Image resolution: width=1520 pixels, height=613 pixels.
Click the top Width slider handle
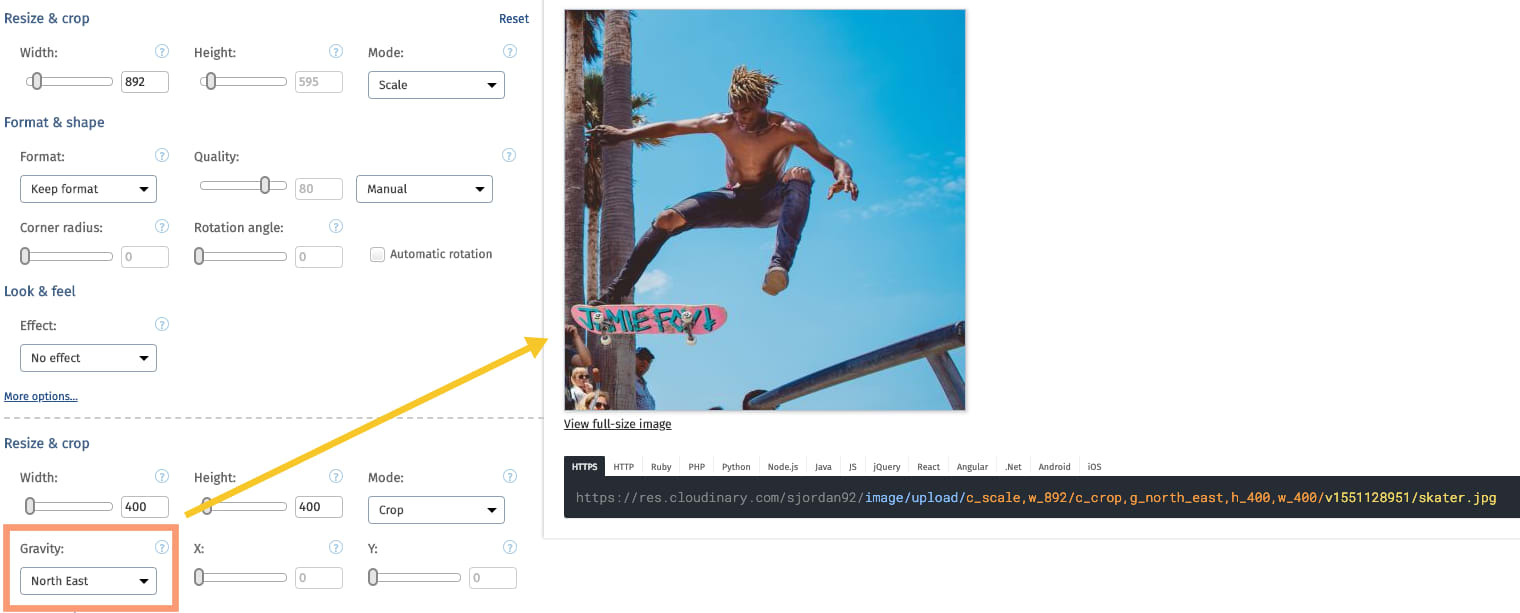tap(36, 82)
